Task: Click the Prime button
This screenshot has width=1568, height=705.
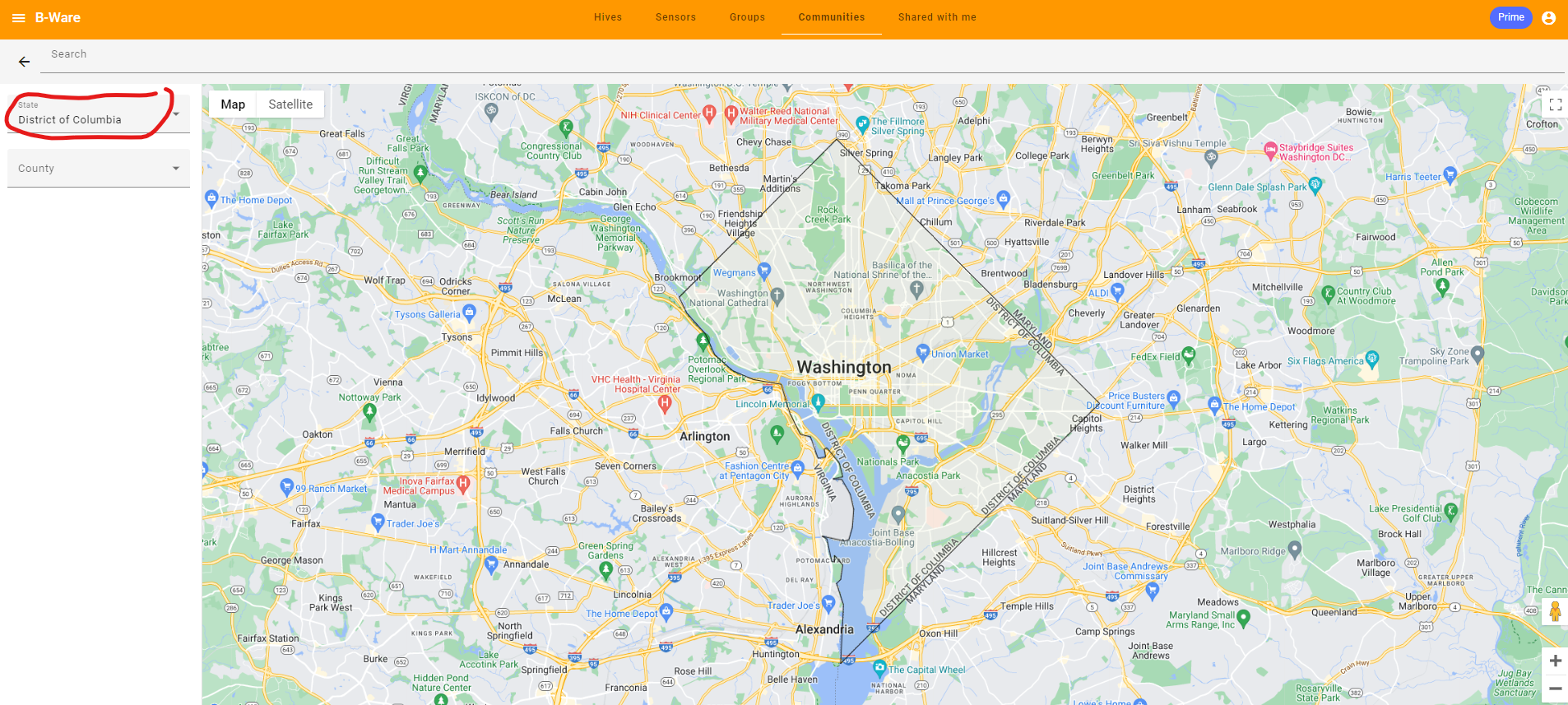Action: pos(1510,17)
